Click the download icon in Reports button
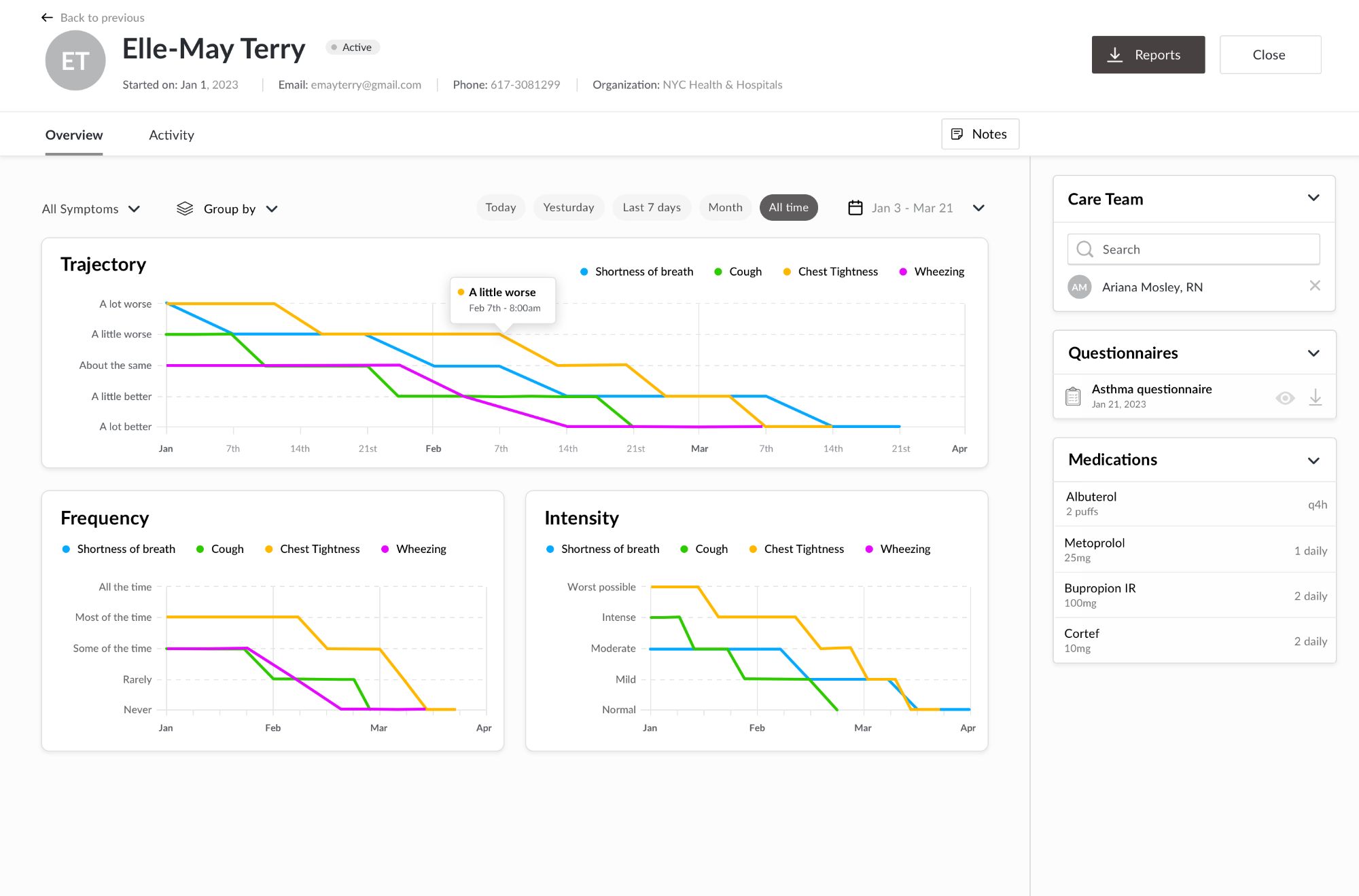This screenshot has width=1359, height=896. (1115, 55)
